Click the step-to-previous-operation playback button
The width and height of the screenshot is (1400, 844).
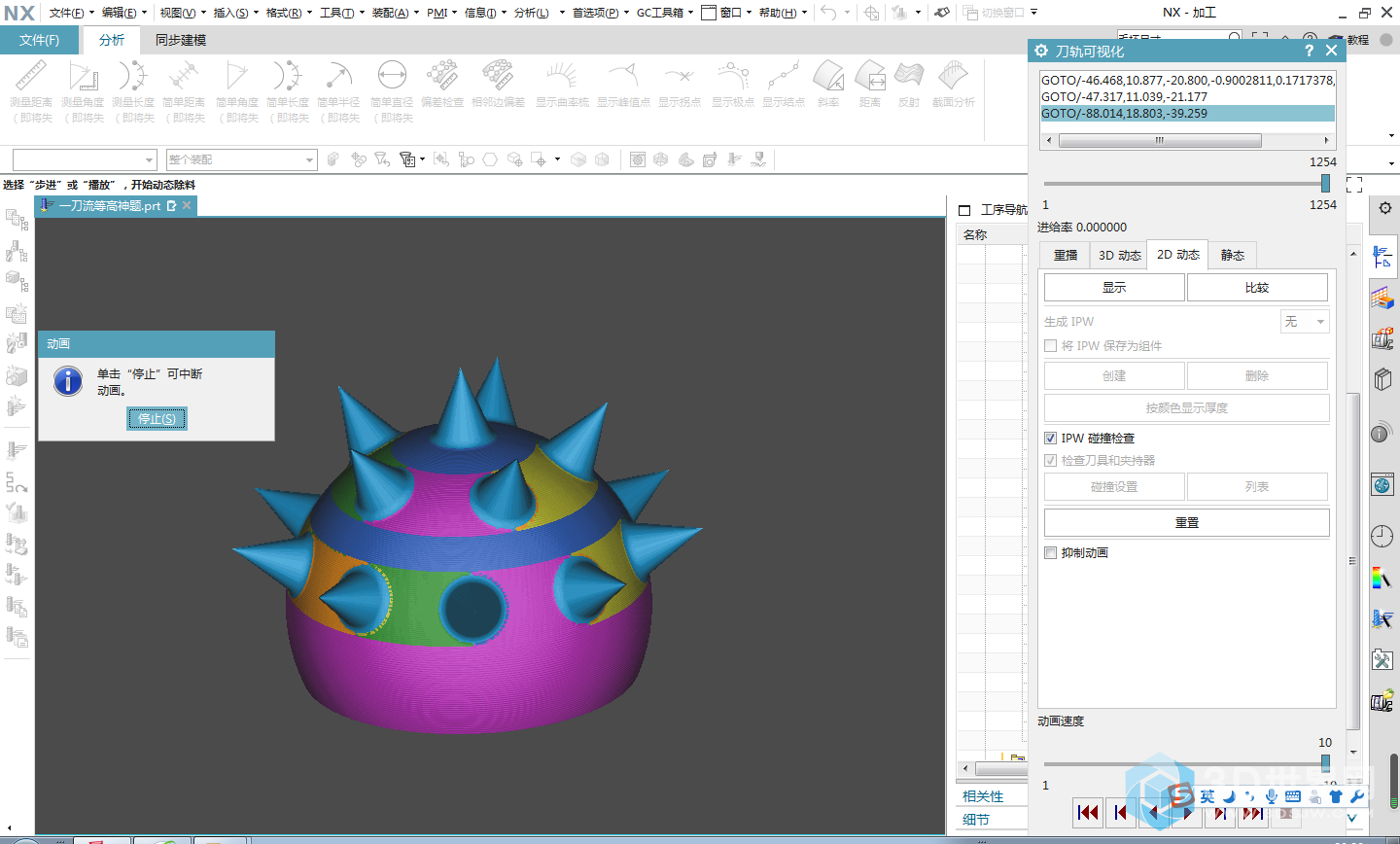1121,812
